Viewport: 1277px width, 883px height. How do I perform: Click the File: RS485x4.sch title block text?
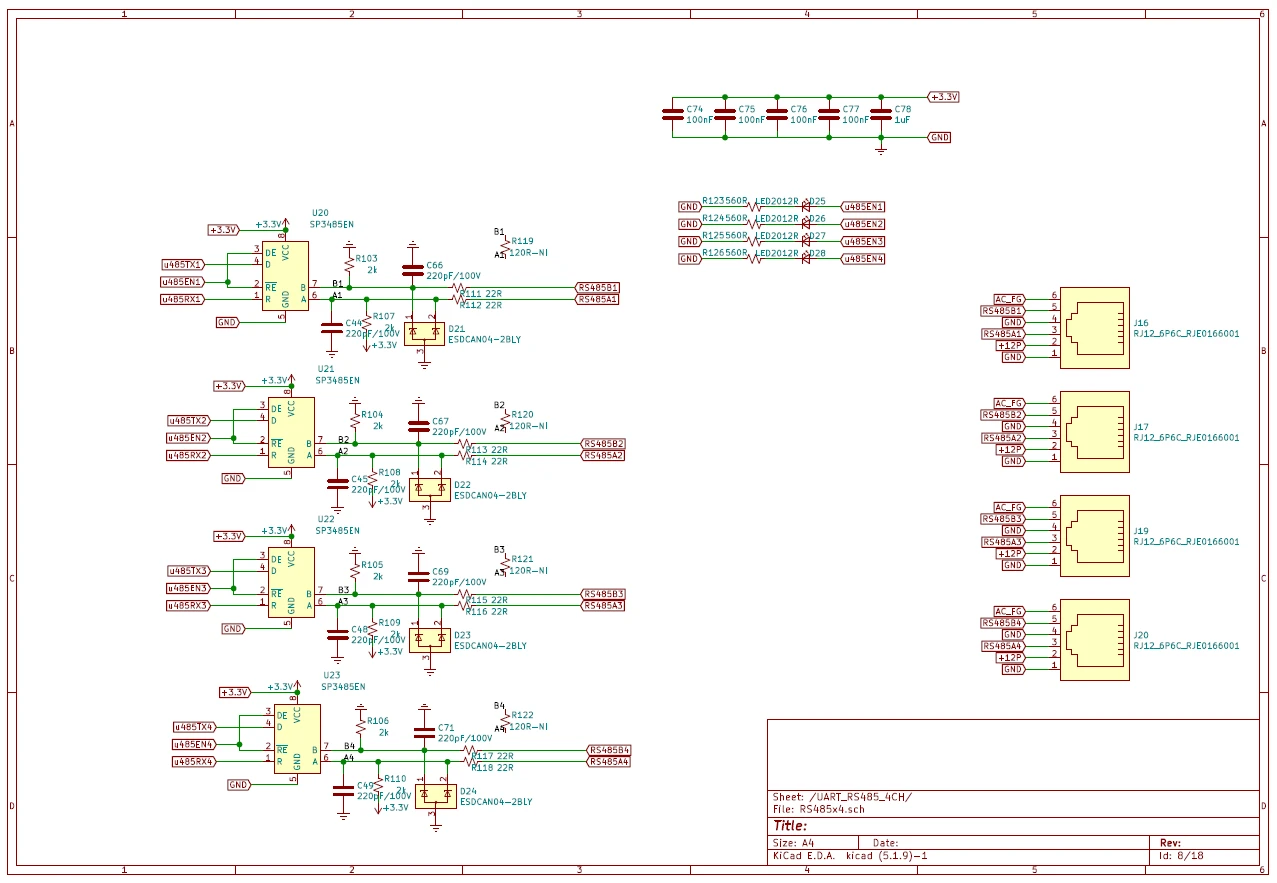point(820,809)
